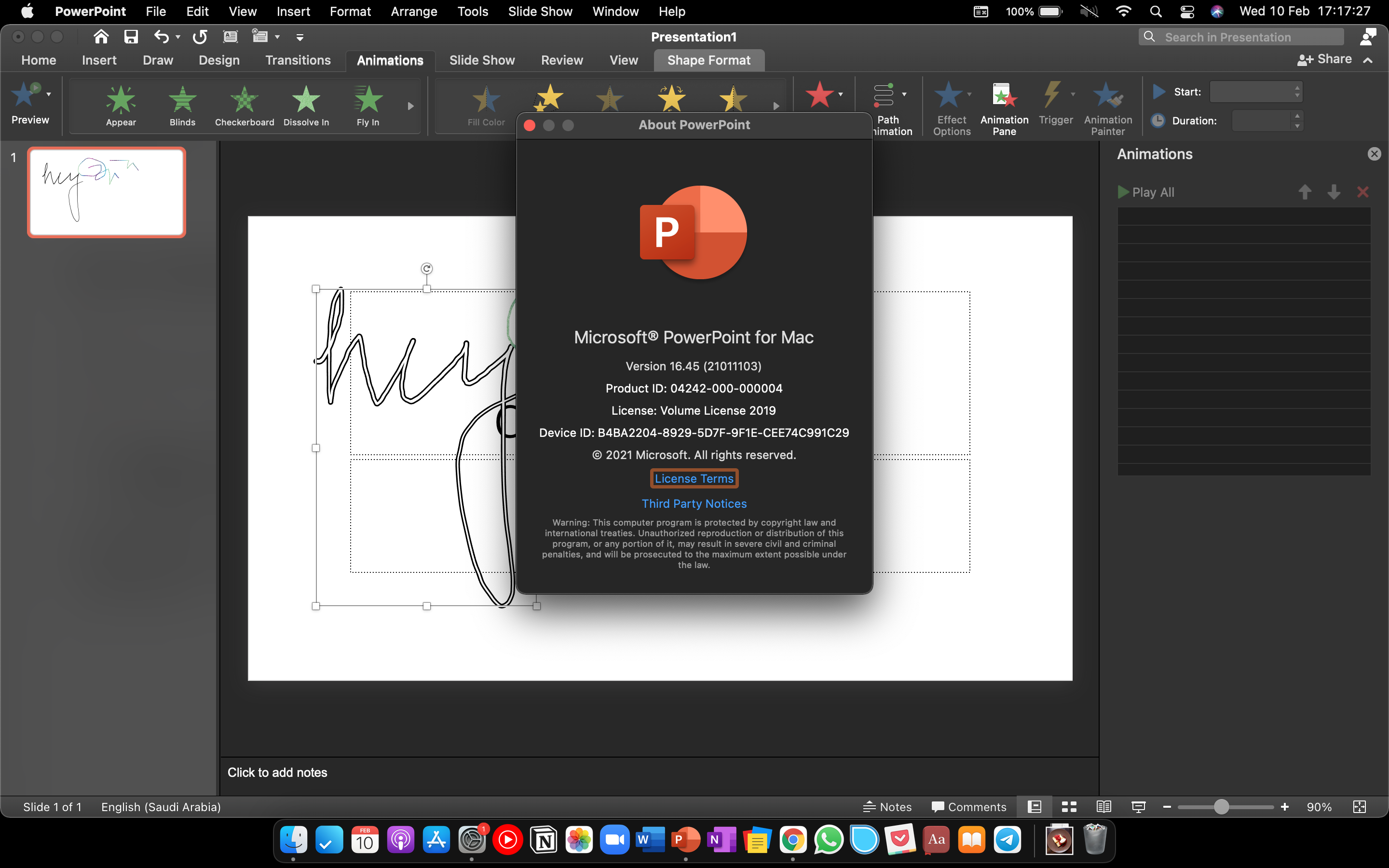Close the About PowerPoint dialog

pyautogui.click(x=530, y=125)
